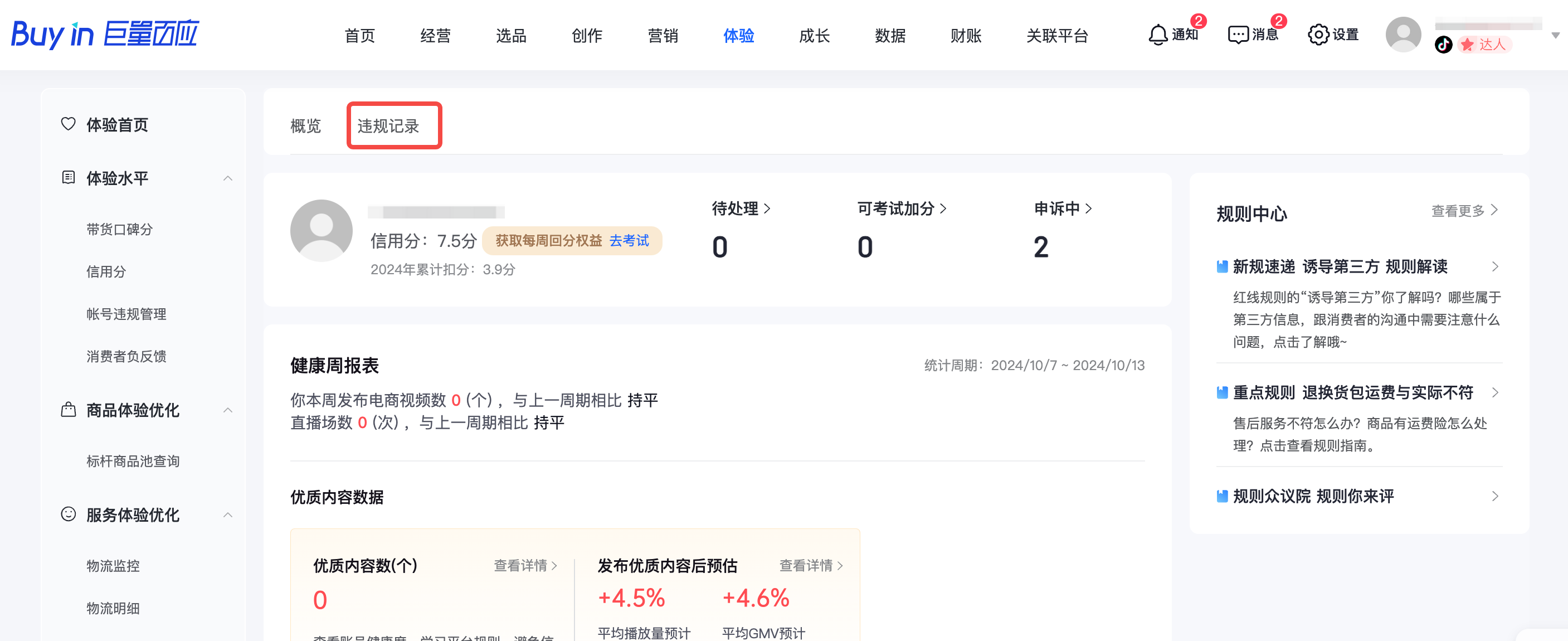
Task: Open settings gear icon
Action: (1318, 35)
